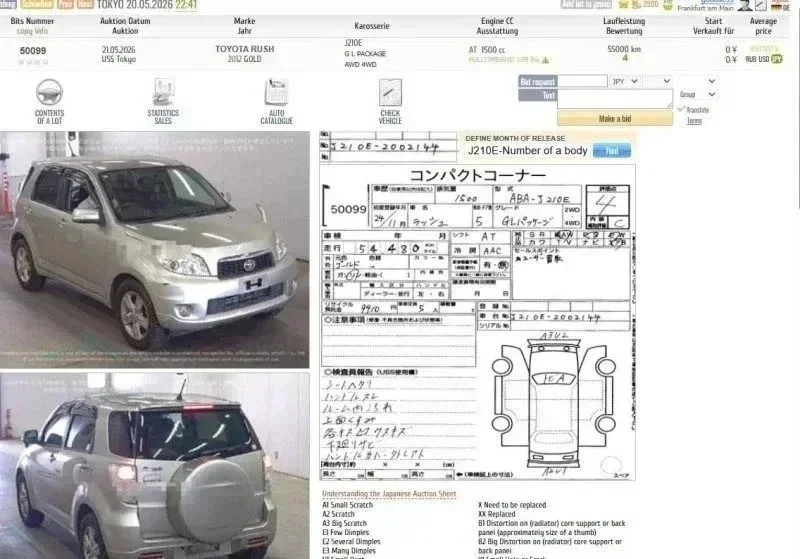The image size is (800, 559).
Task: Click the edit pencil icon at top right
Action: pos(761,5)
